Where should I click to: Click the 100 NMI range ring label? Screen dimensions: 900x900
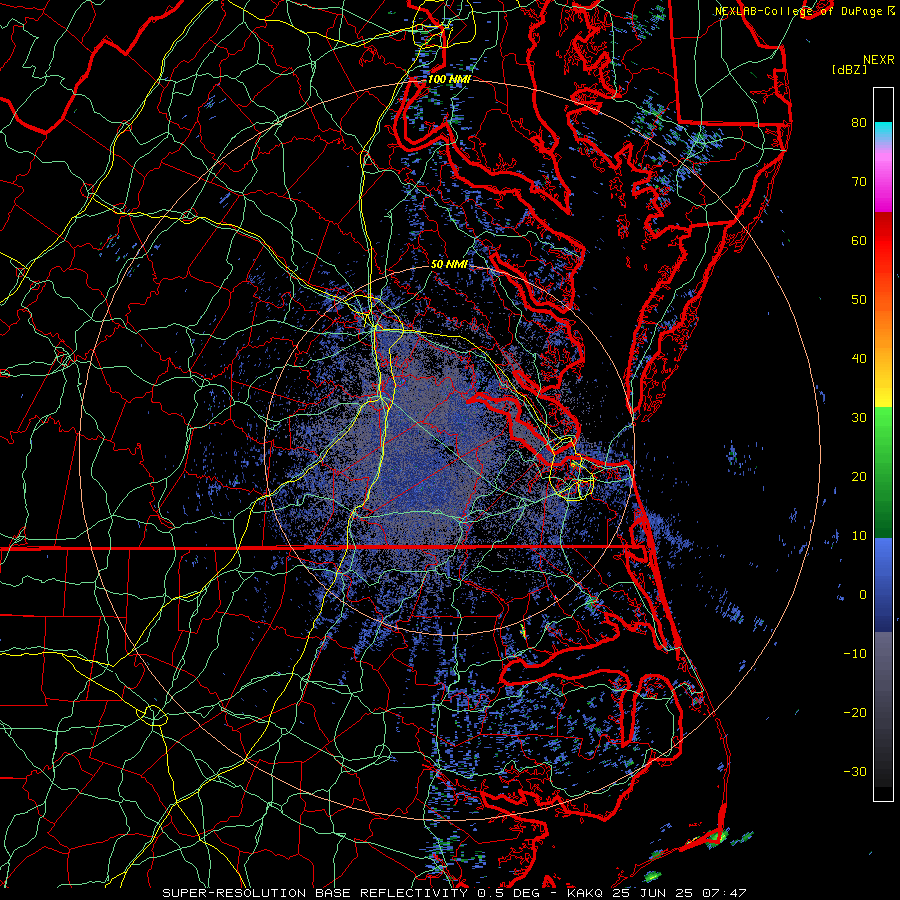coord(449,79)
